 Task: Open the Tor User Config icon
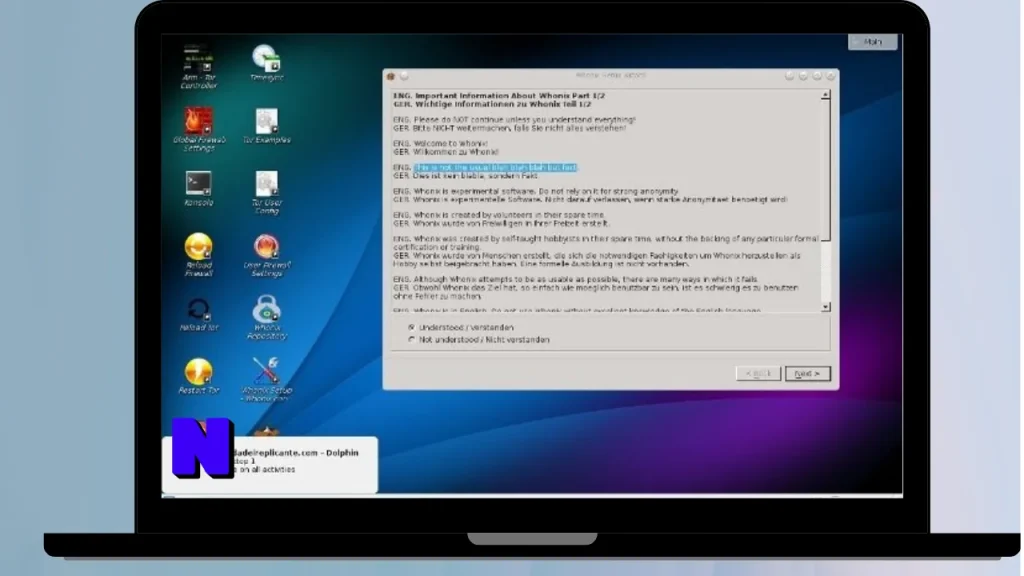coord(266,192)
